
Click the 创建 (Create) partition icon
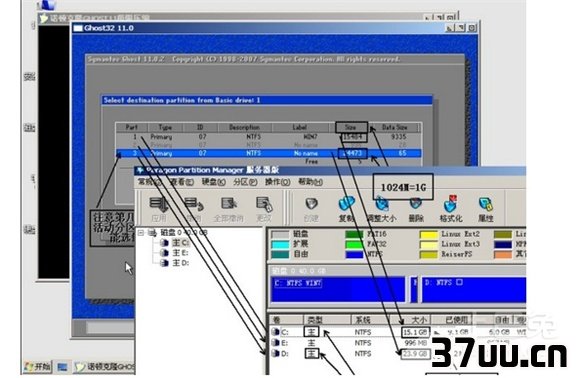click(x=311, y=209)
